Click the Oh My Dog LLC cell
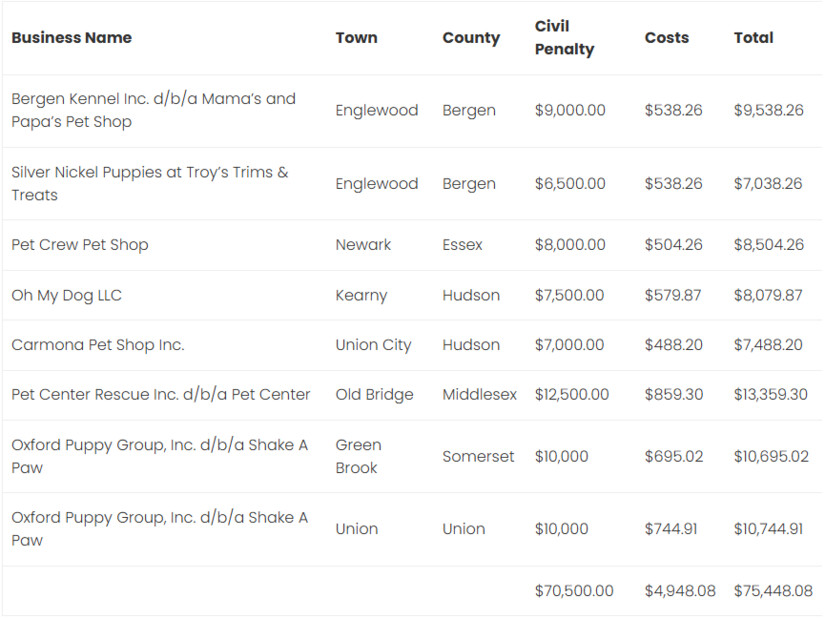The width and height of the screenshot is (825, 619). 66,295
